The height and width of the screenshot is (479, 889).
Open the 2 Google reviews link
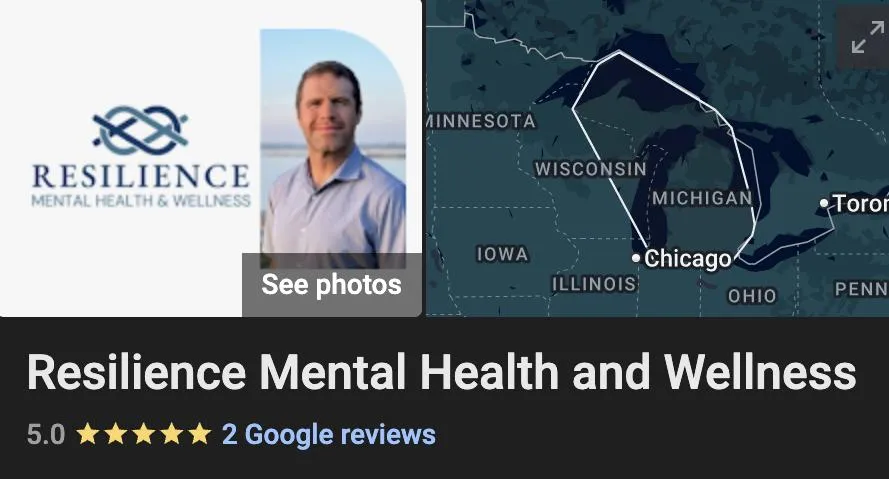click(x=329, y=435)
